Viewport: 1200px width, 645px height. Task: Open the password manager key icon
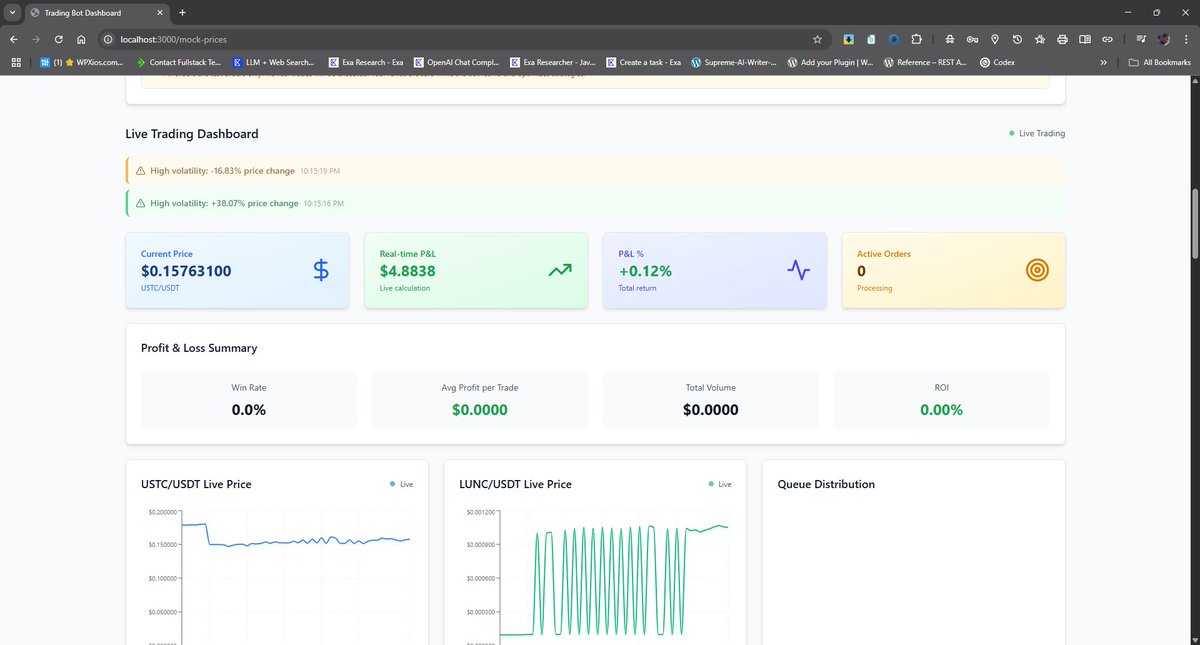point(972,39)
